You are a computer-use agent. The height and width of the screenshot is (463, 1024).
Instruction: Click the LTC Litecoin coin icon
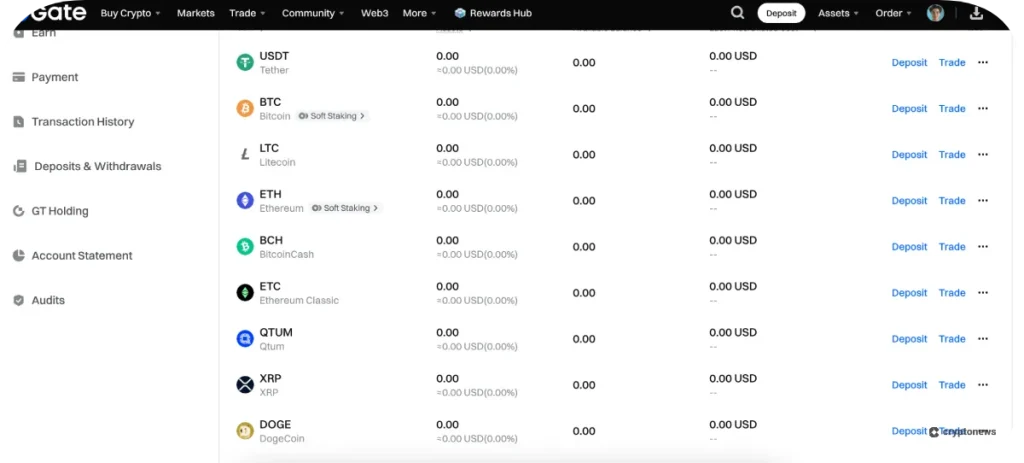245,155
